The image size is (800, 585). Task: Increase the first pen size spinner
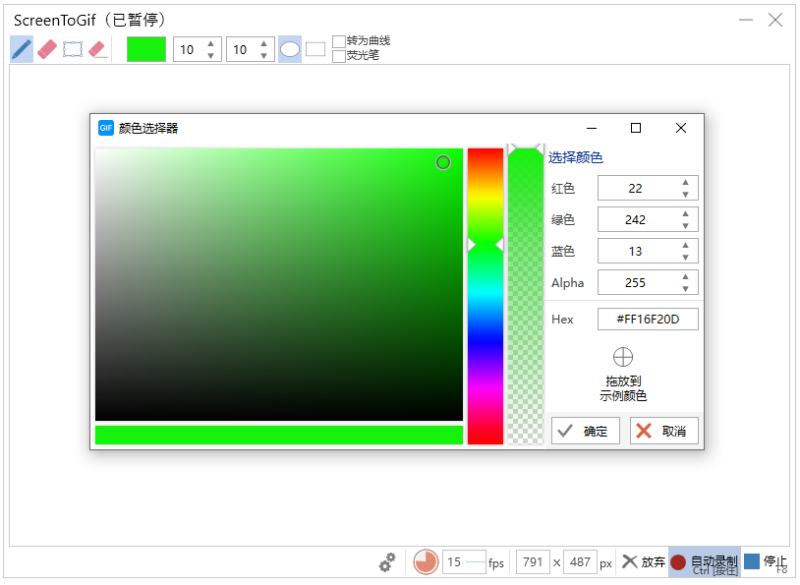tap(211, 43)
